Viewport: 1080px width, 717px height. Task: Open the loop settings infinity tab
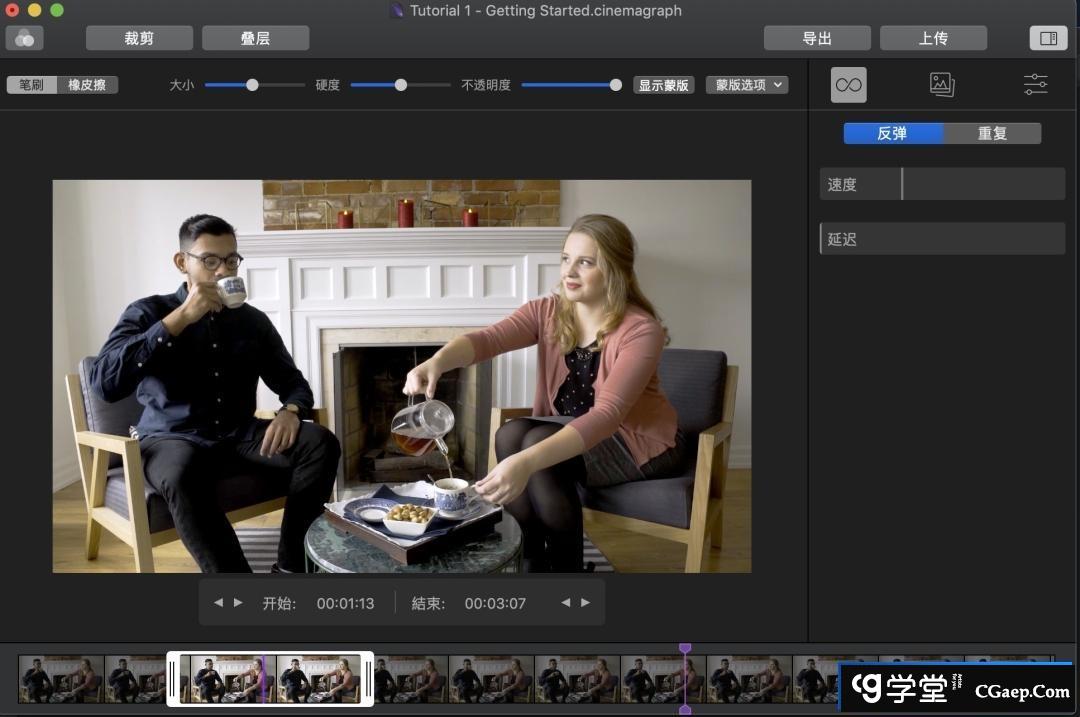click(x=848, y=85)
